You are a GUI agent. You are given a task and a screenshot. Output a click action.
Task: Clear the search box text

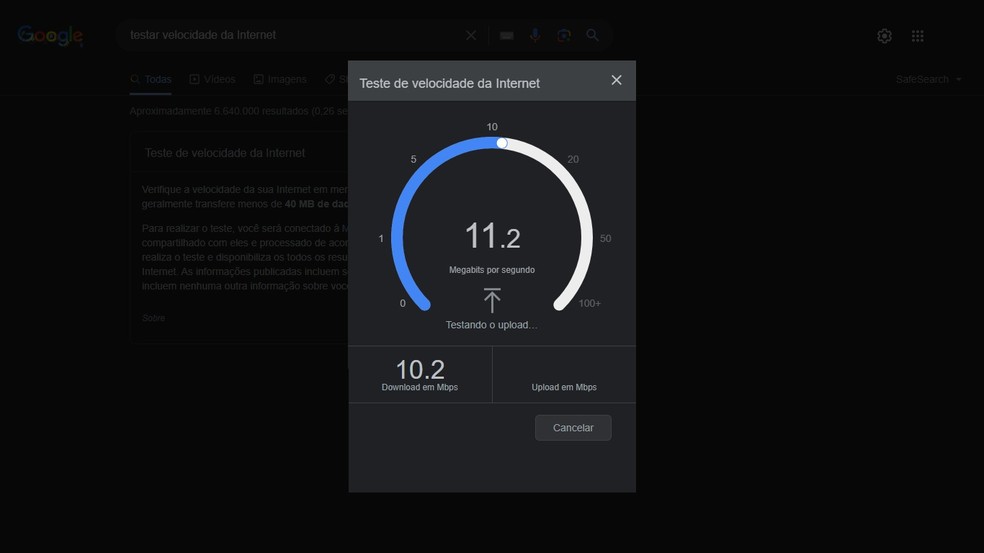click(471, 35)
